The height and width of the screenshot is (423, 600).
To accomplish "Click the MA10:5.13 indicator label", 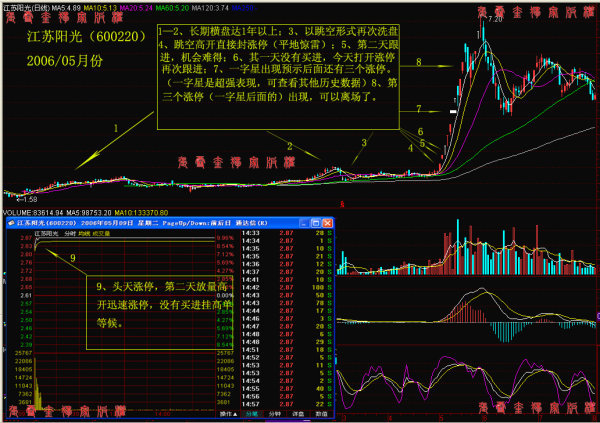I will coord(100,8).
